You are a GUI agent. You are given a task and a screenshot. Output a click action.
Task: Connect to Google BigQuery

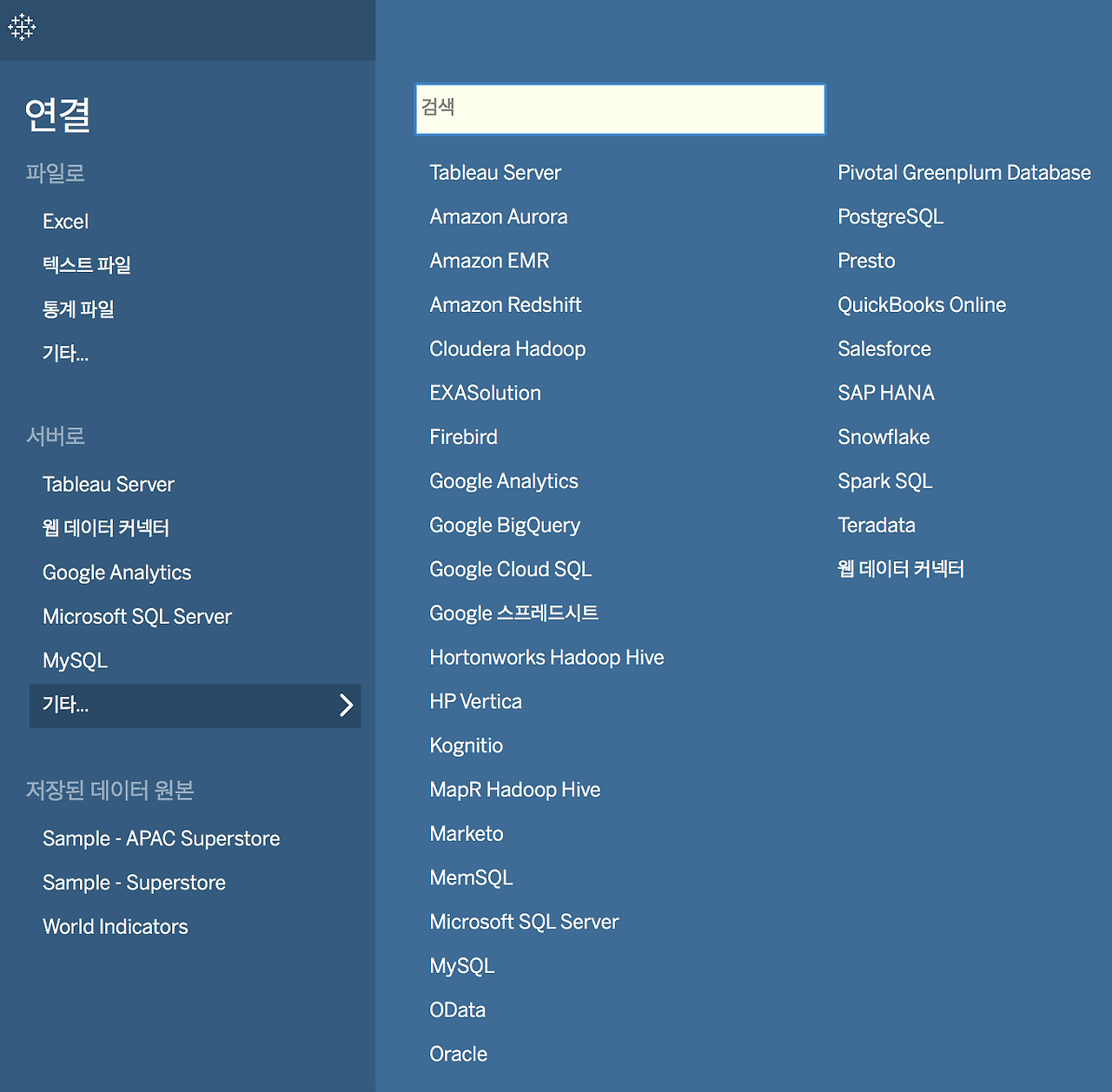[505, 526]
